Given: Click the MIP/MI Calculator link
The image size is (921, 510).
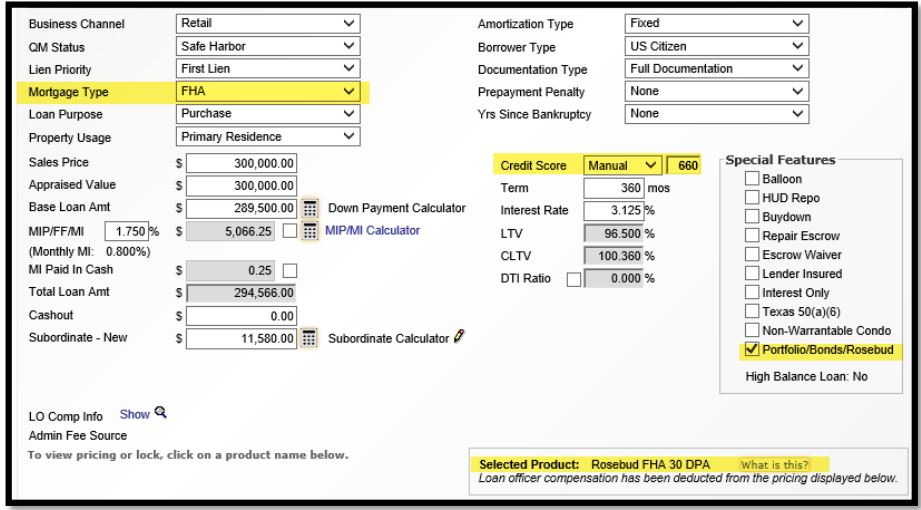Looking at the screenshot, I should pos(372,232).
